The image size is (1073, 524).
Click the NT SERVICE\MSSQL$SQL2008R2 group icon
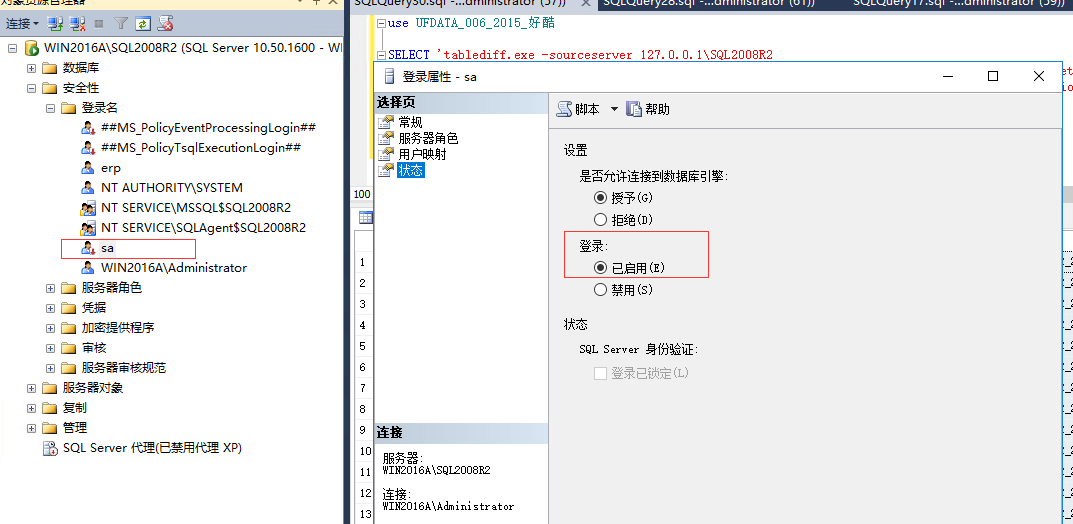(x=88, y=208)
